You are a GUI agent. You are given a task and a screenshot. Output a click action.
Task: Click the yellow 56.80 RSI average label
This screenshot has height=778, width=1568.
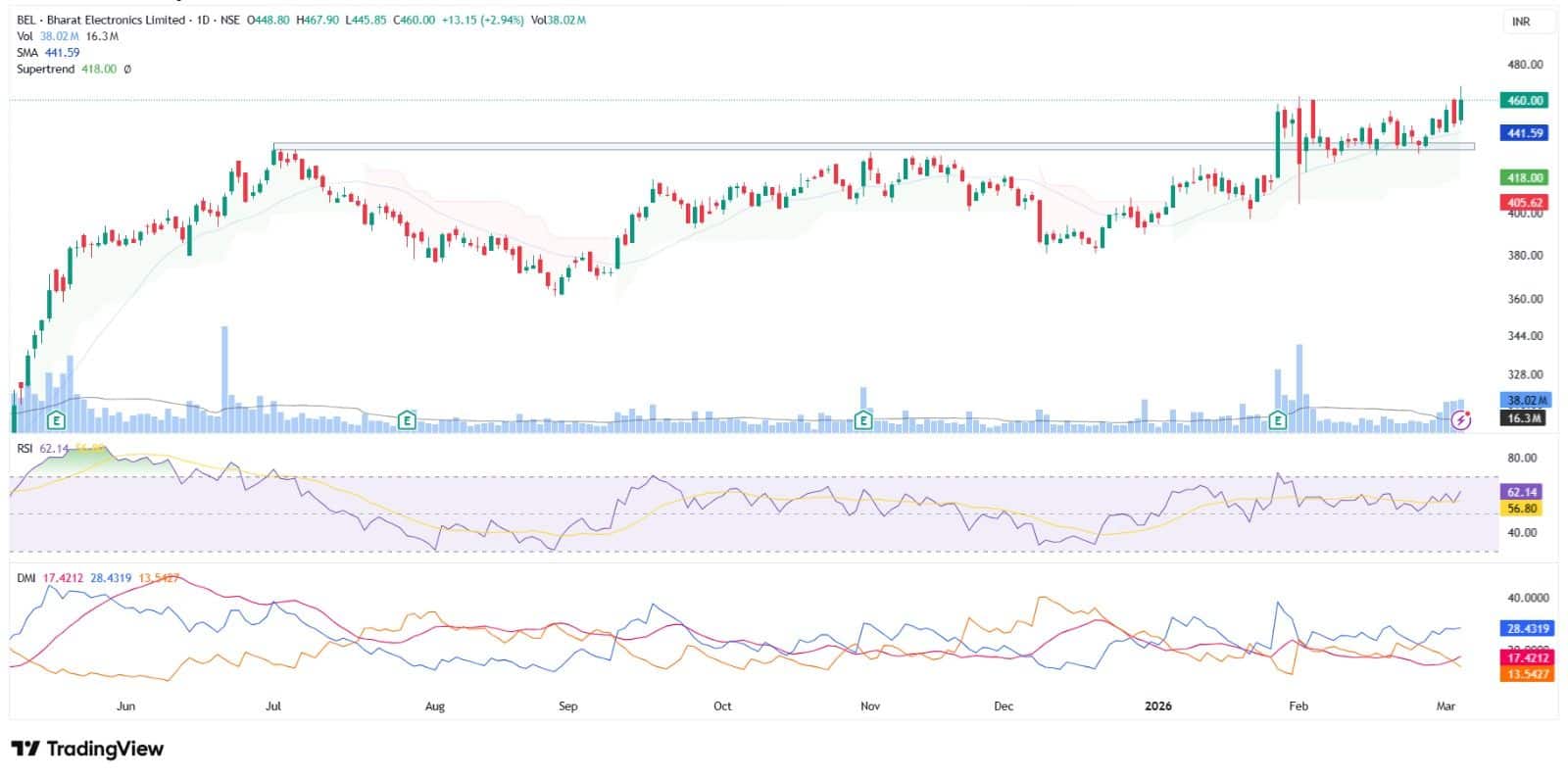(1522, 509)
